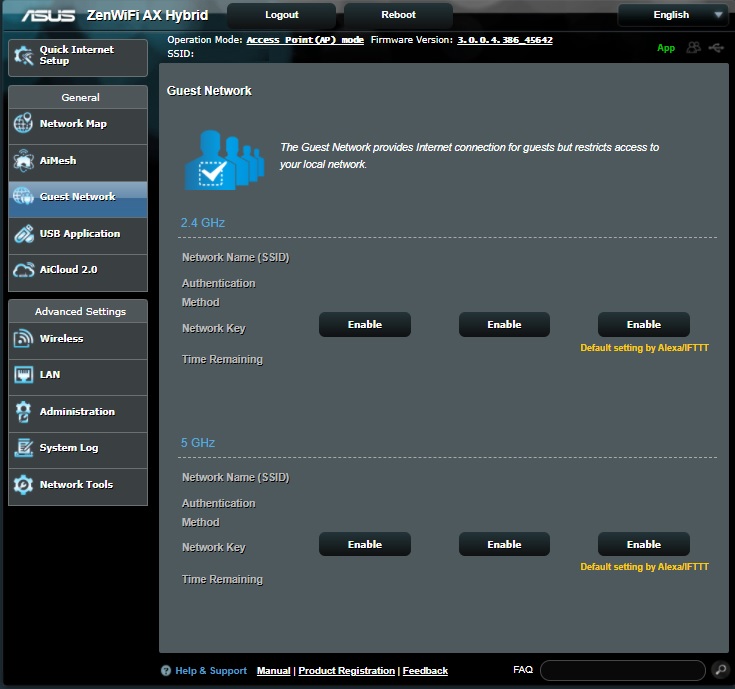Enable third 2.4 GHz guest network
The width and height of the screenshot is (735, 689).
click(644, 324)
